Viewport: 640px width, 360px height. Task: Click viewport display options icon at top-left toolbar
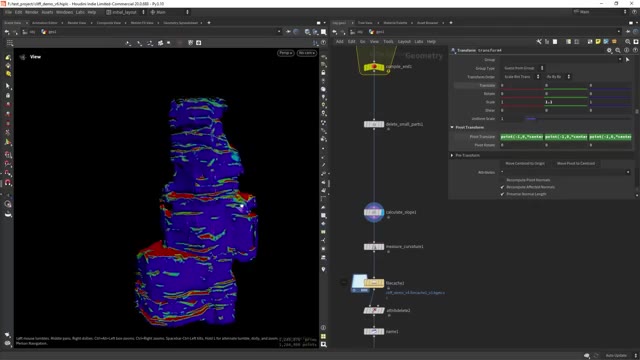10,43
